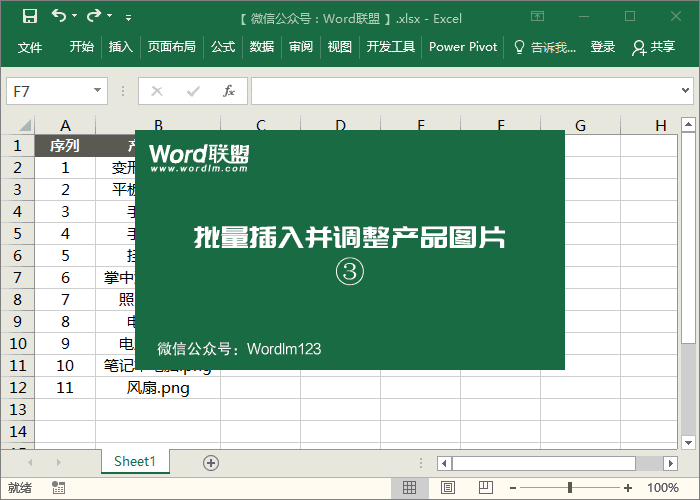Click the Enter checkmark formula bar icon
Viewport: 700px width, 500px height.
click(x=193, y=91)
